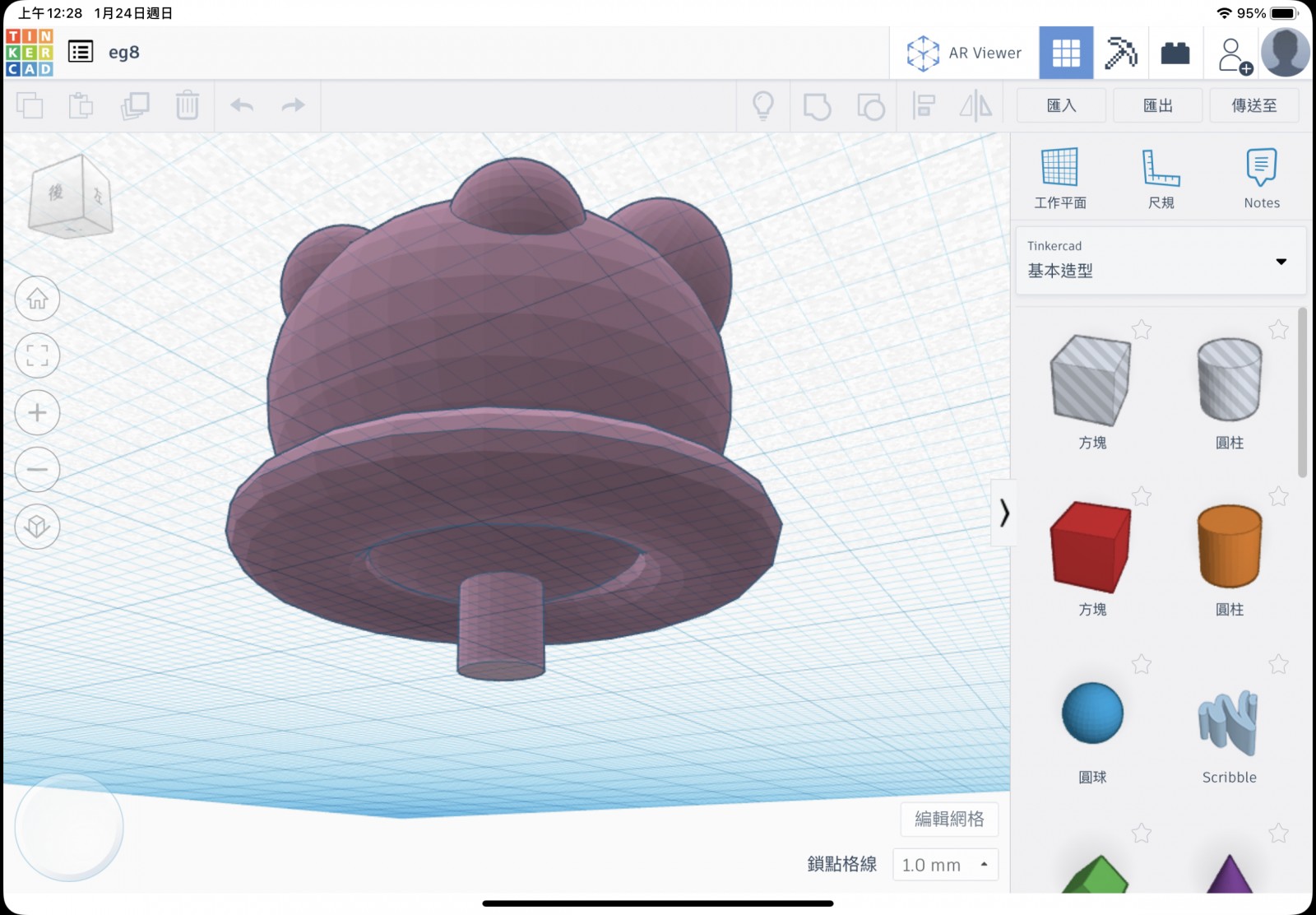This screenshot has height=915, width=1316.
Task: Click the Paste toolbar icon
Action: pyautogui.click(x=81, y=105)
